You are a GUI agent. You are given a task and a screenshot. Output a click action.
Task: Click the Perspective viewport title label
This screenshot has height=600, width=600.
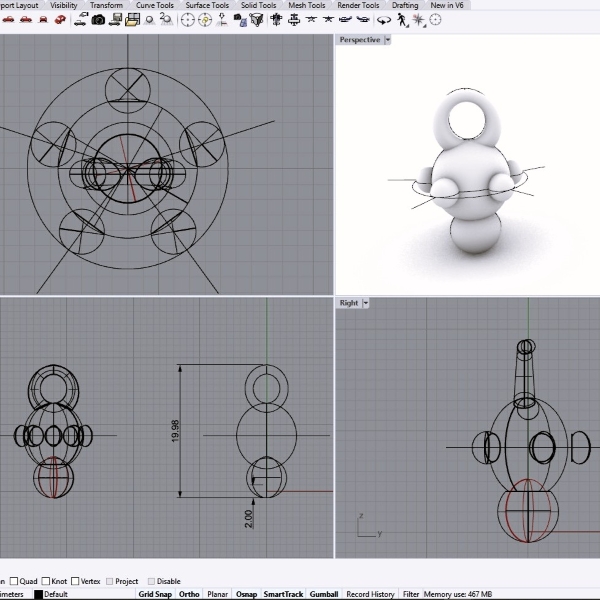coord(359,40)
